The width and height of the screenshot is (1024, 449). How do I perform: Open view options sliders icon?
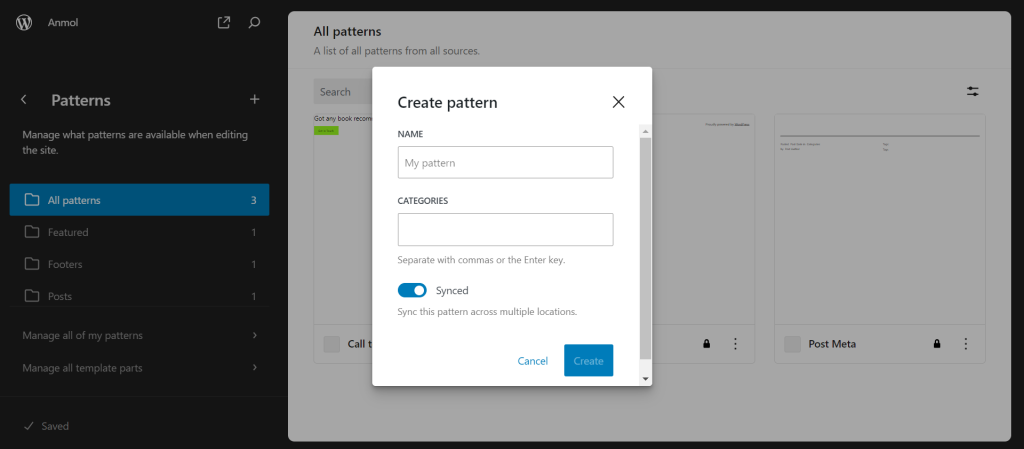click(x=973, y=91)
